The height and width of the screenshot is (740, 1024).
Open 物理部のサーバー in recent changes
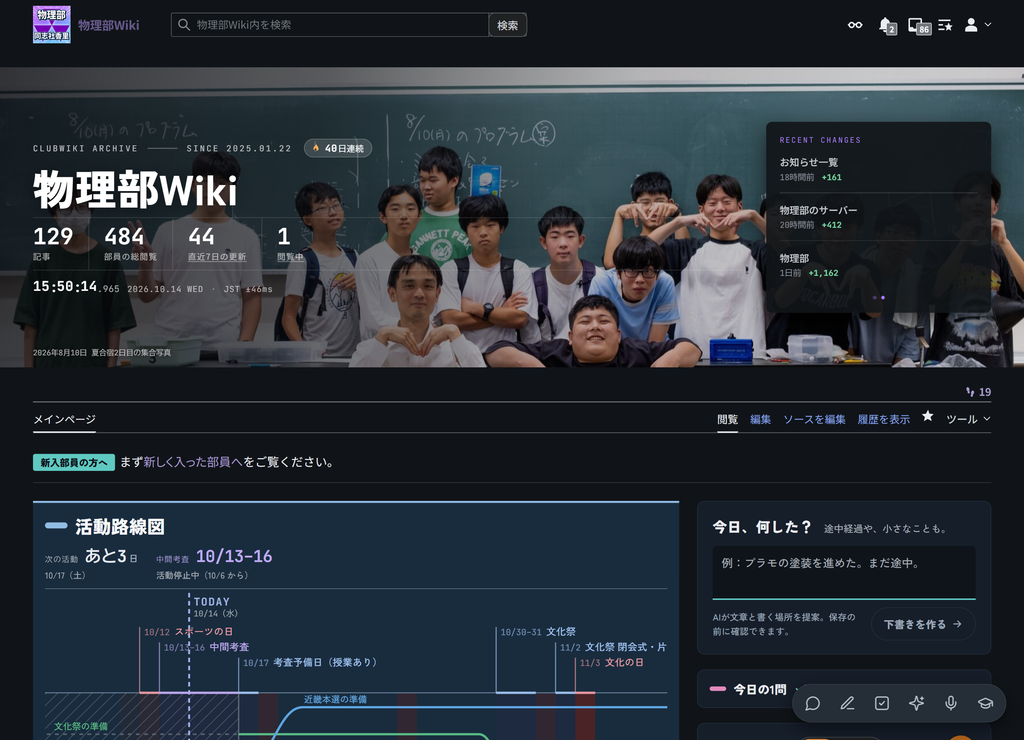[818, 210]
